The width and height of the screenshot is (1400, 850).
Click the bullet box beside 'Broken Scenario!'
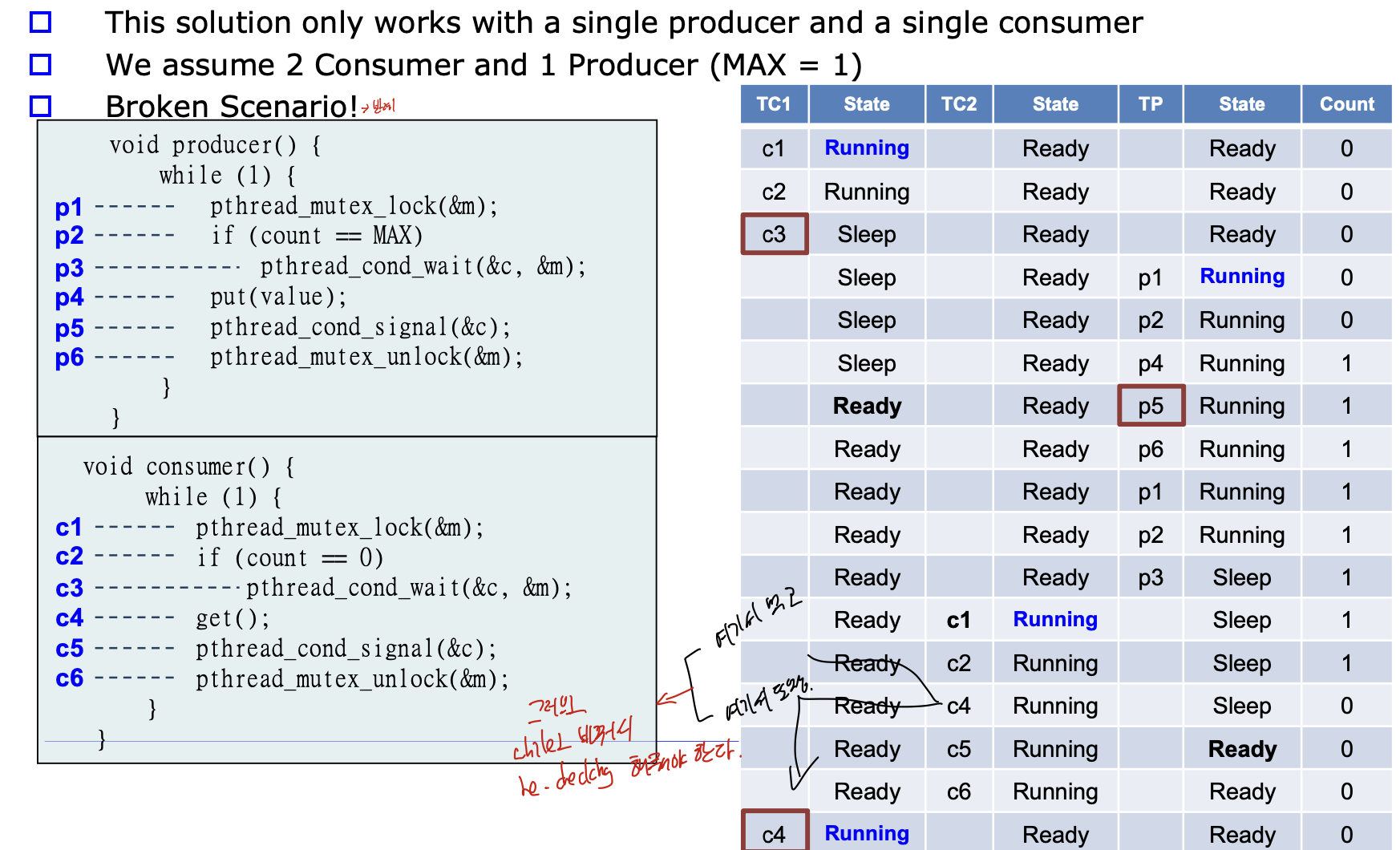pos(40,106)
